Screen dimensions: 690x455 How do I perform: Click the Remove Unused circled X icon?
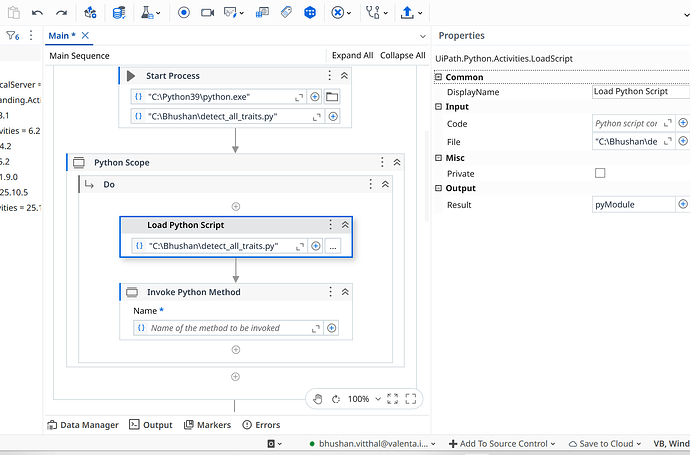338,12
